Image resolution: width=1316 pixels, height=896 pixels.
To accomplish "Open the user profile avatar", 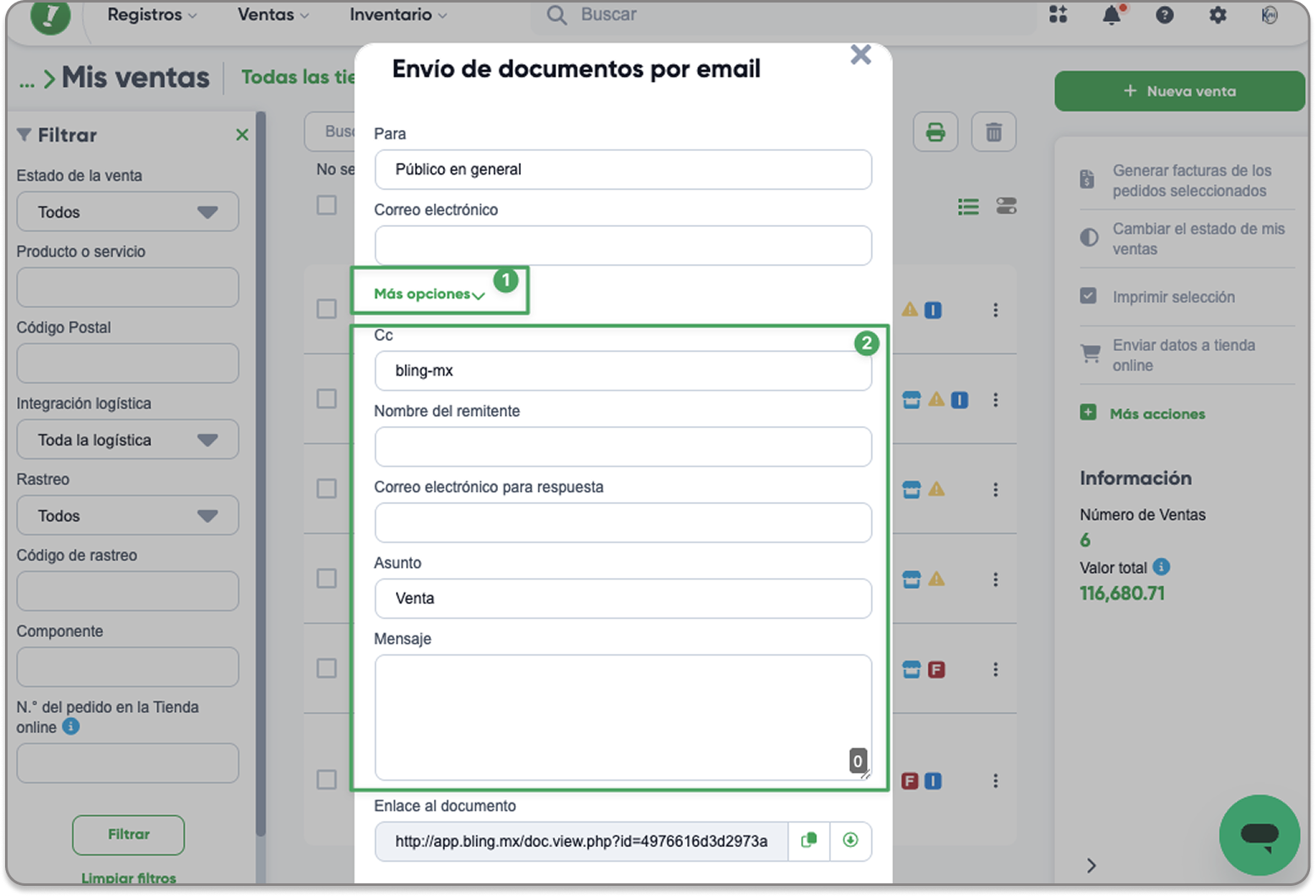I will pos(1270,14).
